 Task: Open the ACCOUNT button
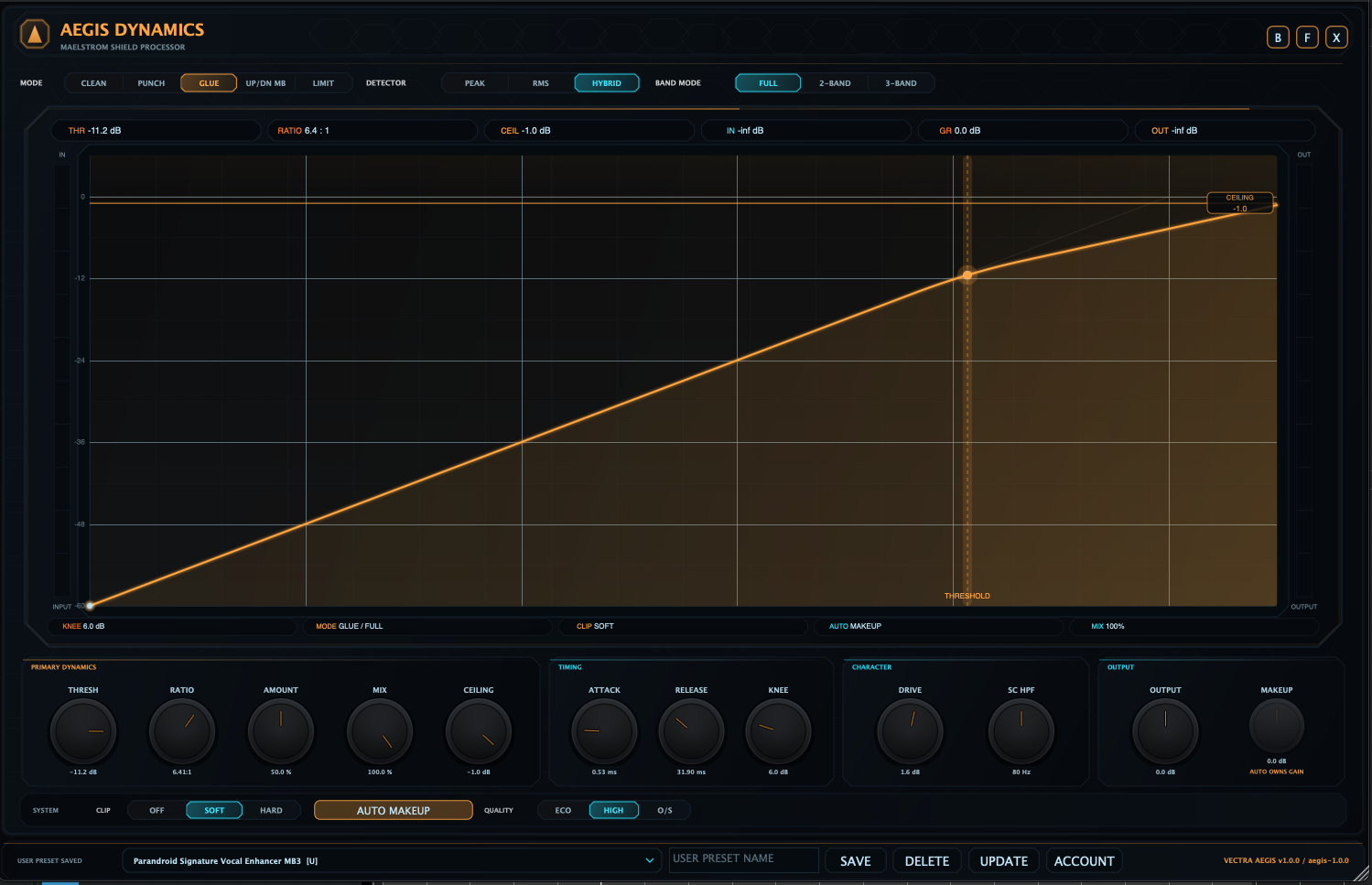pyautogui.click(x=1085, y=860)
